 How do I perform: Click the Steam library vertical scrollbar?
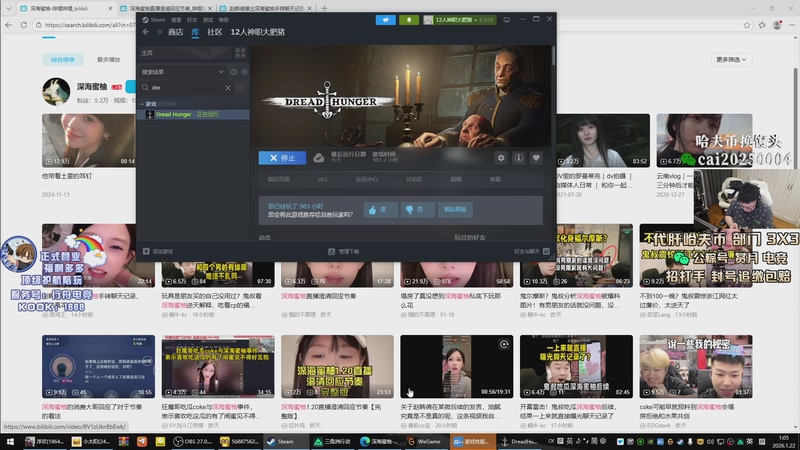pyautogui.click(x=554, y=56)
